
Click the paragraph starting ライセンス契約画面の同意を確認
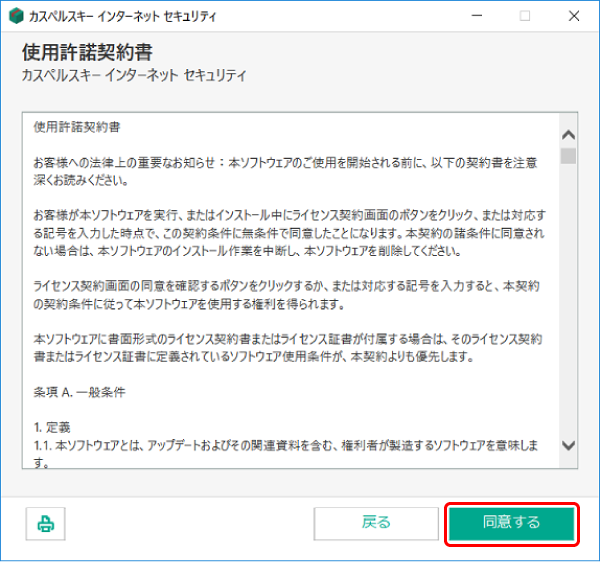[x=286, y=295]
